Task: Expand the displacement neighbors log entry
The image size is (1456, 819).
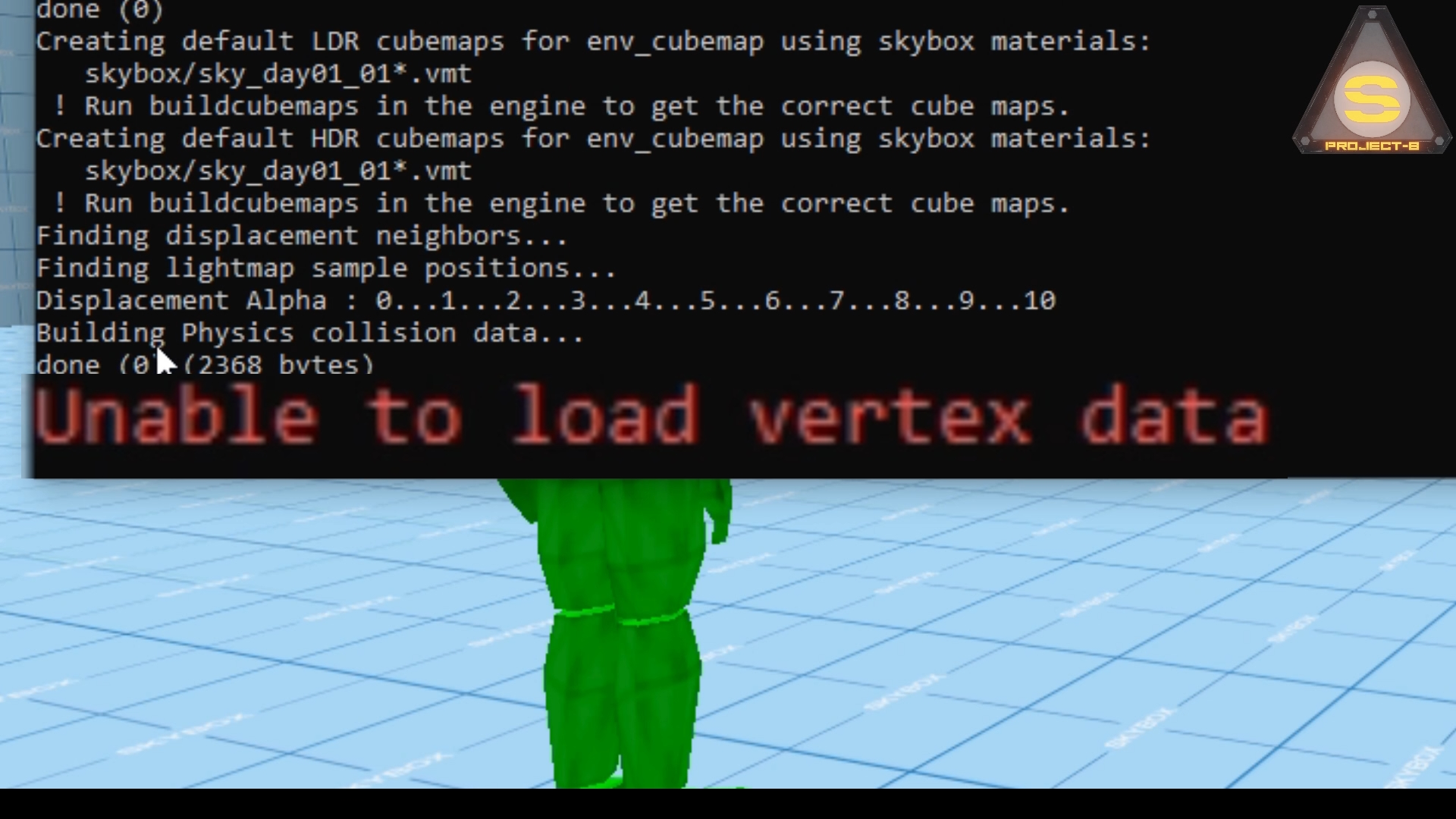Action: pyautogui.click(x=304, y=235)
